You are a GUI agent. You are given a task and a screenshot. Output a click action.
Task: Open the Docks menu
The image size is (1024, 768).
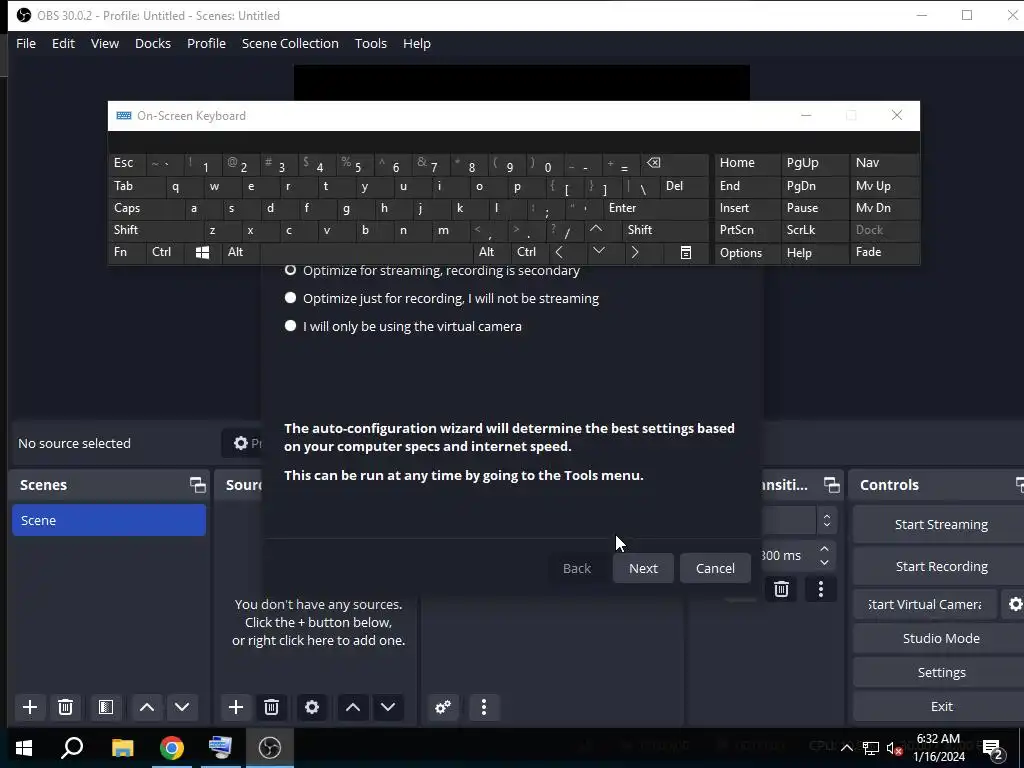pos(153,43)
